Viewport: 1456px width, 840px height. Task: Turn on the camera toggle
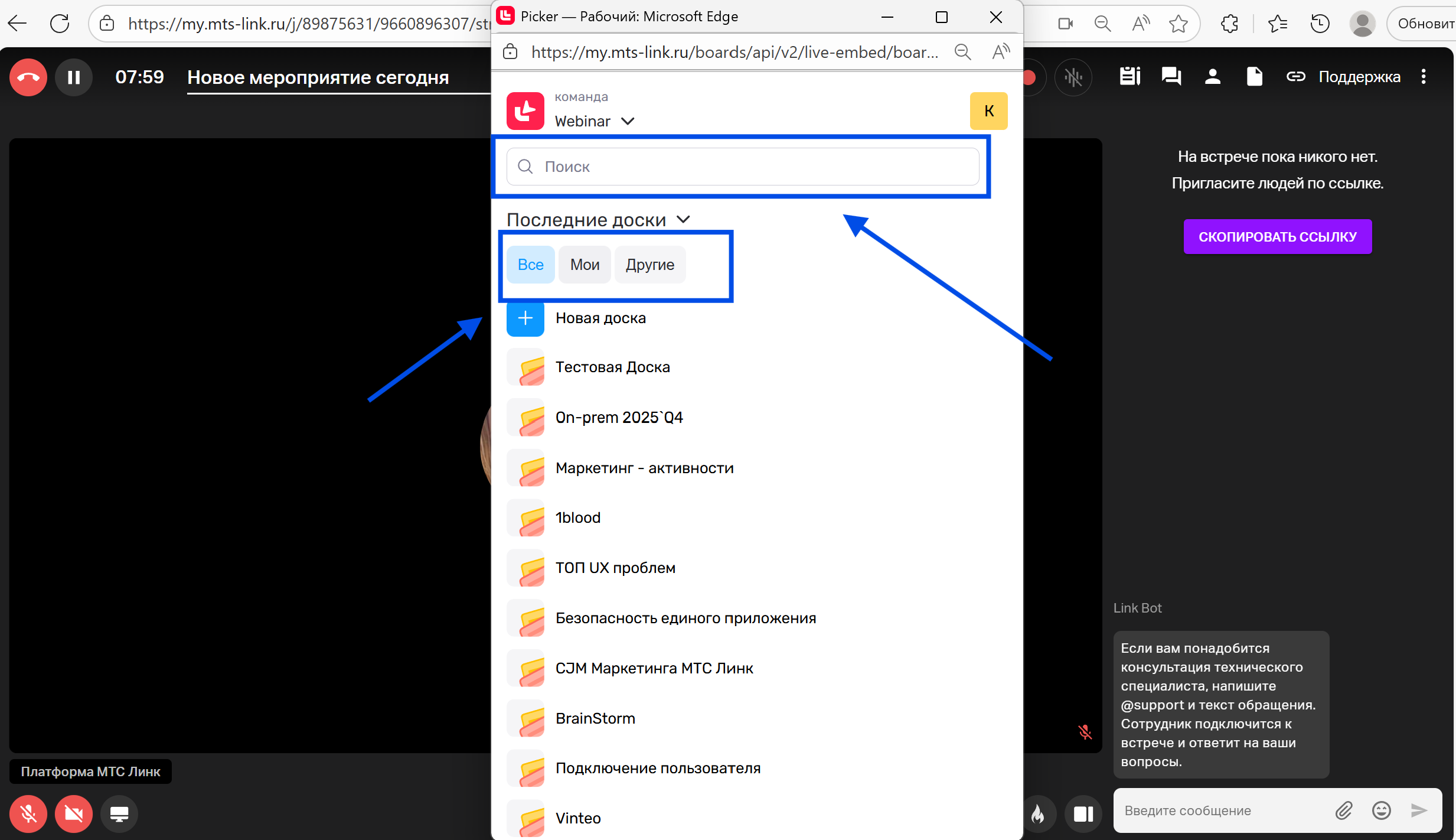74,814
